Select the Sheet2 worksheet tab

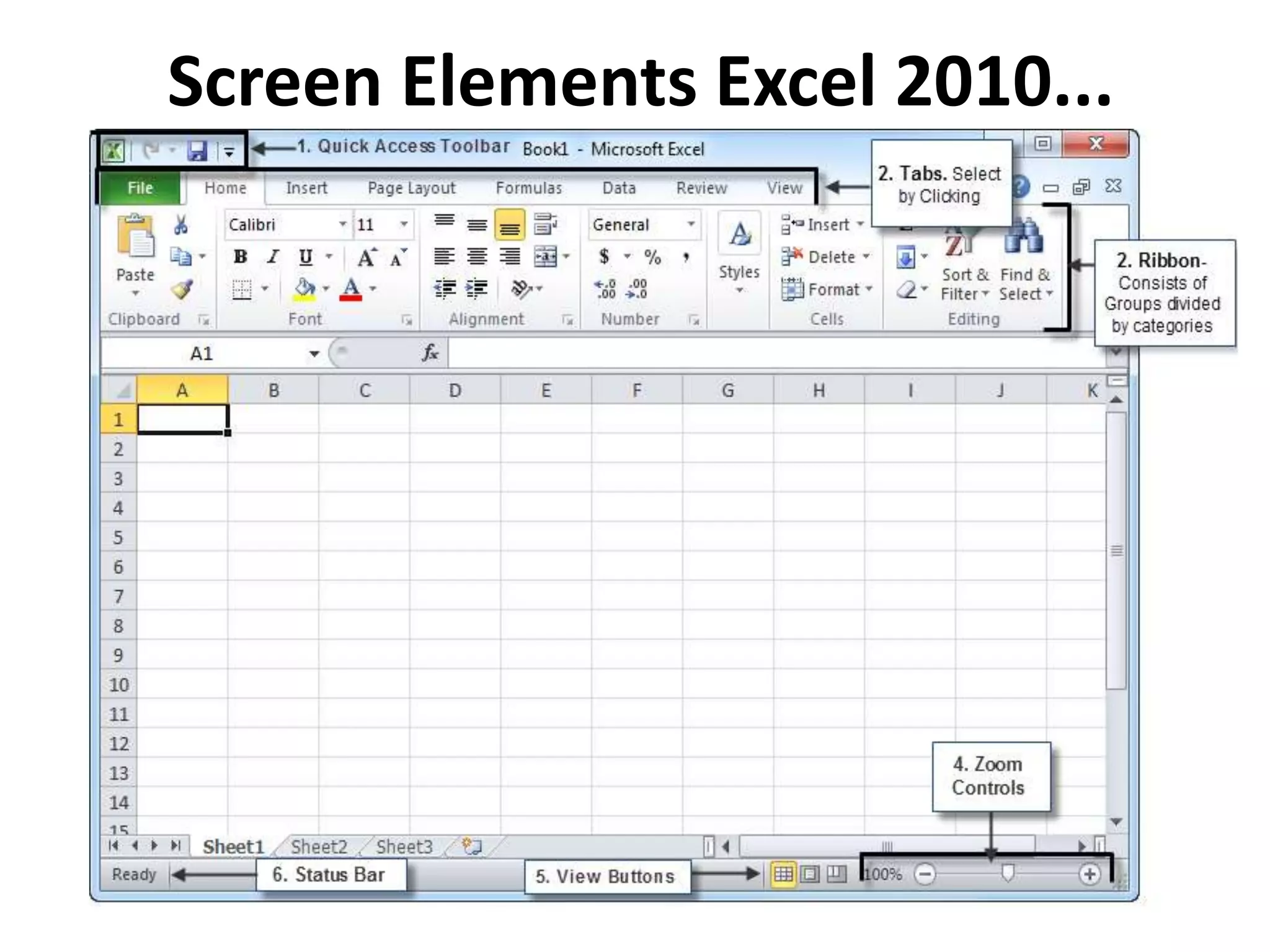point(319,847)
